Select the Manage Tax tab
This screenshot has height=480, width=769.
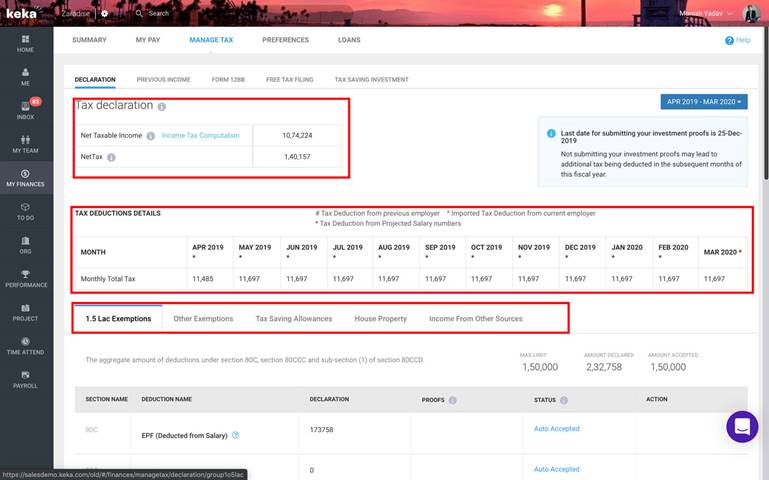coord(211,40)
